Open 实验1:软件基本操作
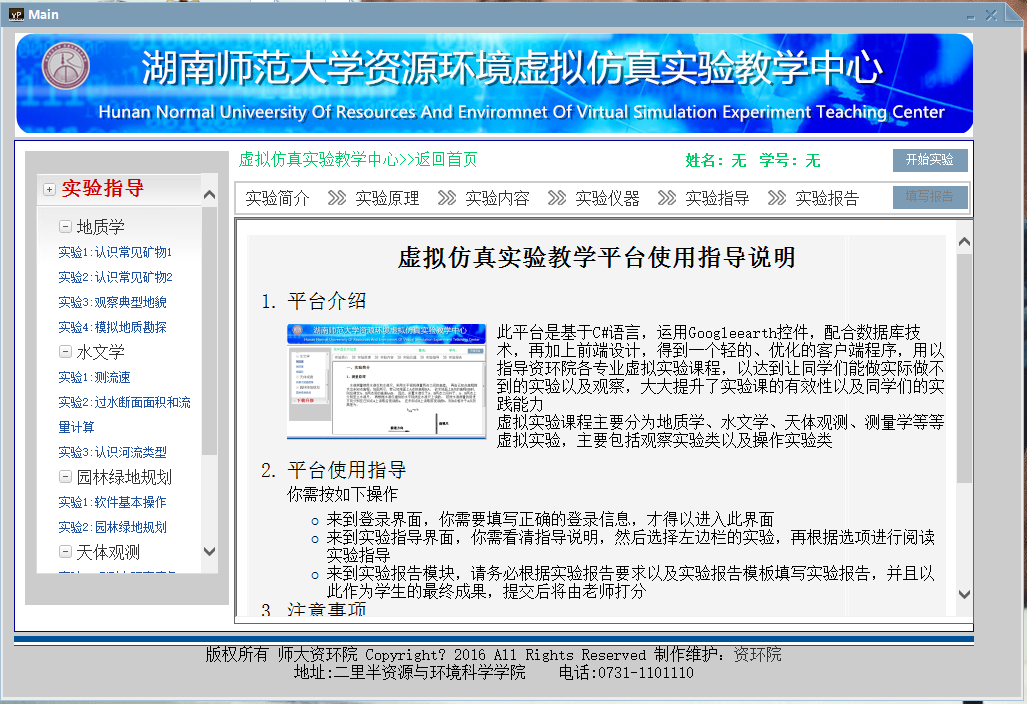1027x704 pixels. pyautogui.click(x=112, y=502)
